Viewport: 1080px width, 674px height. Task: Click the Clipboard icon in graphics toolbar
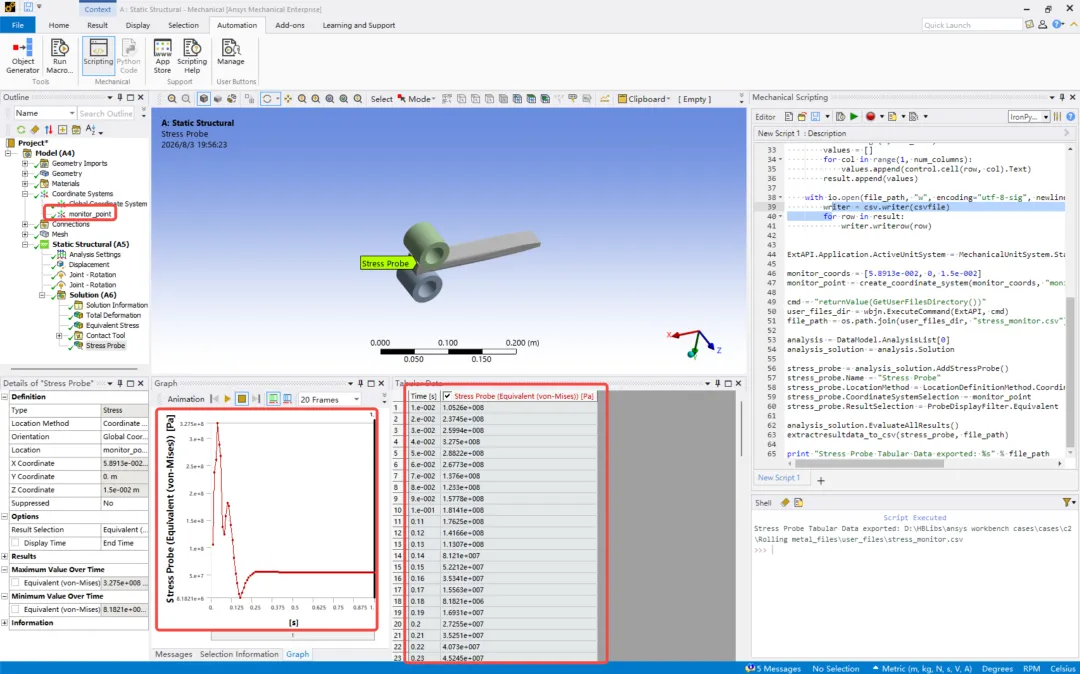point(622,99)
